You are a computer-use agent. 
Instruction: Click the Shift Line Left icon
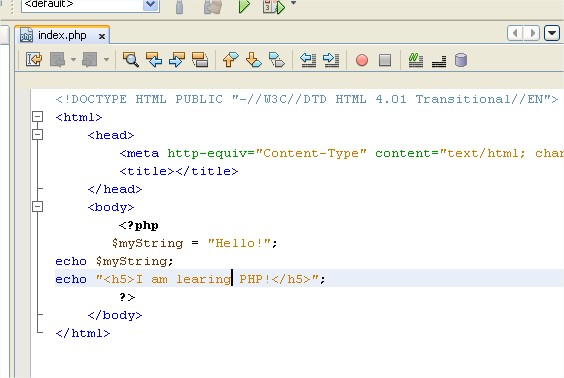308,59
